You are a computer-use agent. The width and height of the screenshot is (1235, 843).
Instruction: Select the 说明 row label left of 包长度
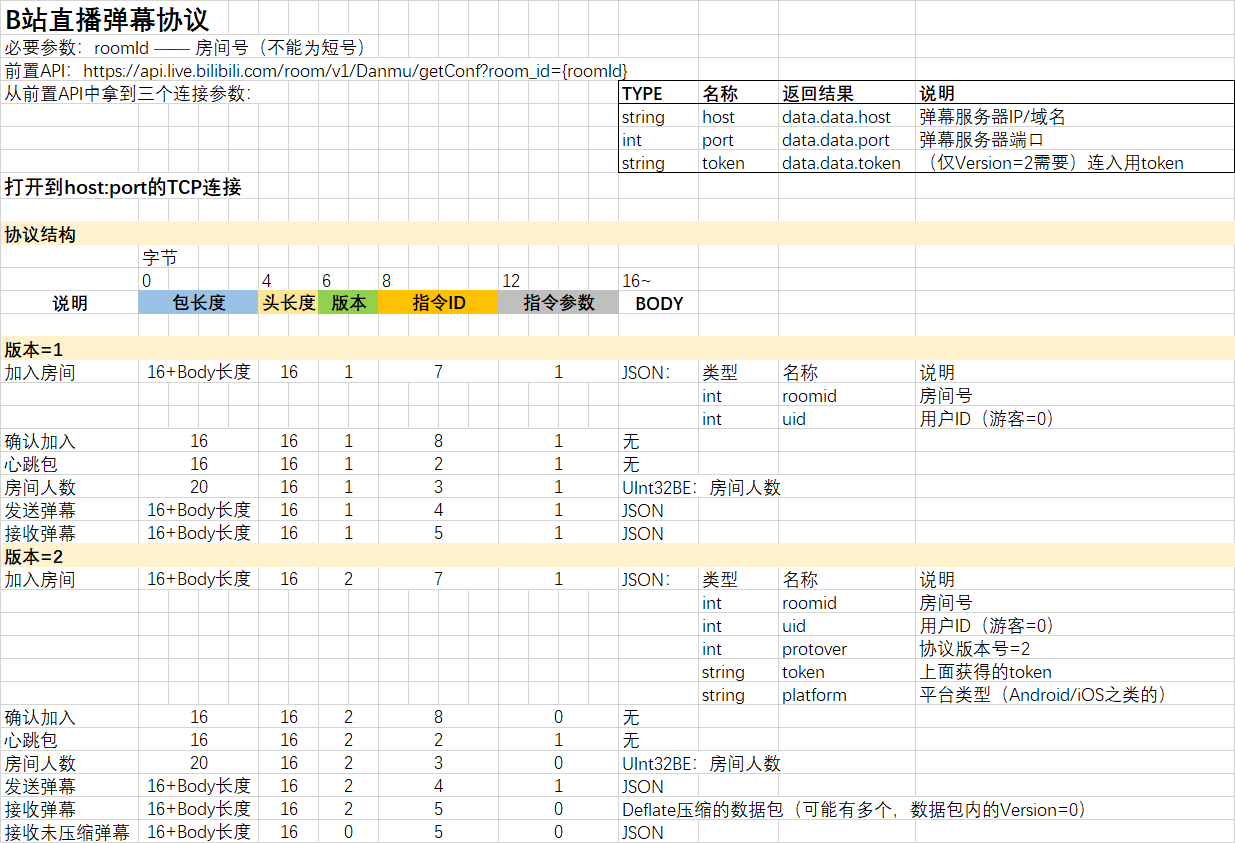[70, 302]
